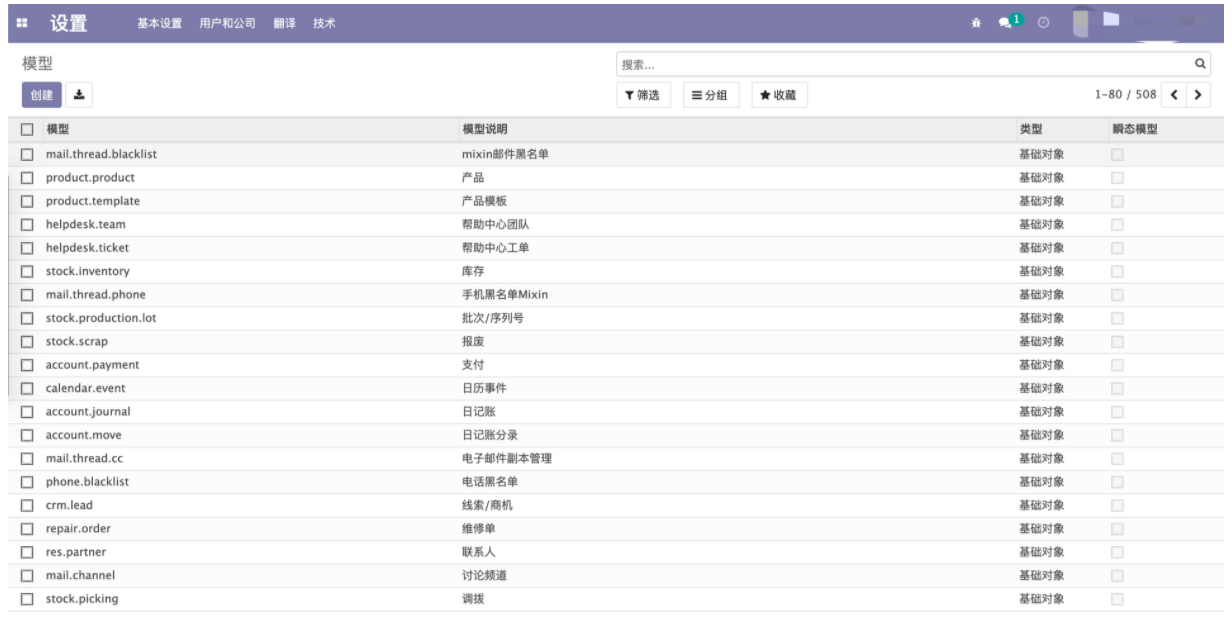This screenshot has width=1232, height=624.
Task: Click the 联系人 description cell
Action: click(x=478, y=552)
